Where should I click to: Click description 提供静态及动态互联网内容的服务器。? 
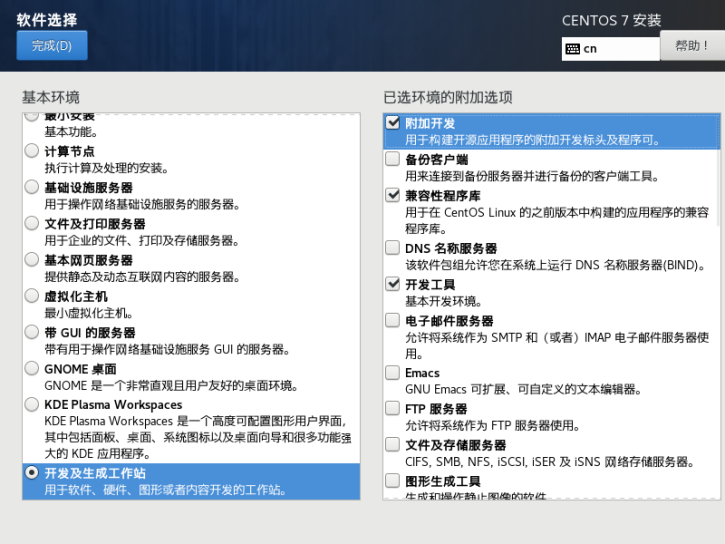[x=142, y=276]
